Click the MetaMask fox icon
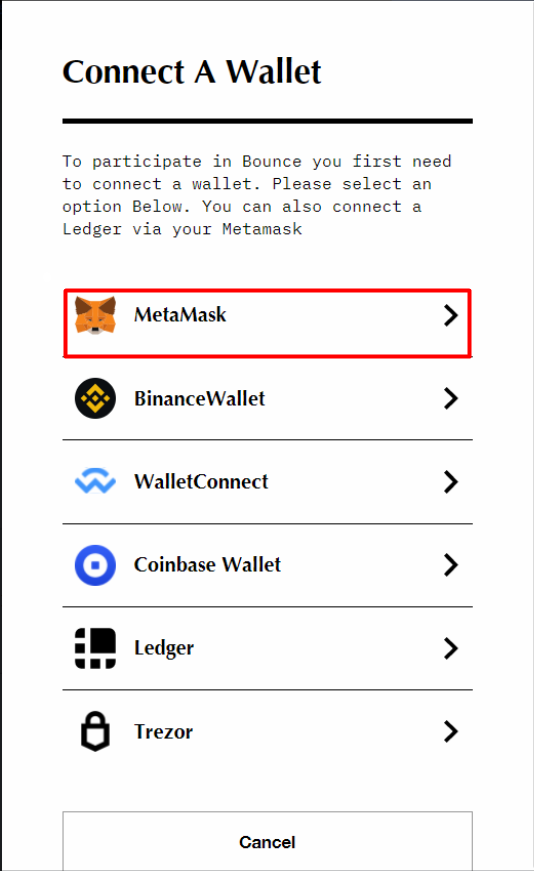Image resolution: width=534 pixels, height=871 pixels. point(96,316)
